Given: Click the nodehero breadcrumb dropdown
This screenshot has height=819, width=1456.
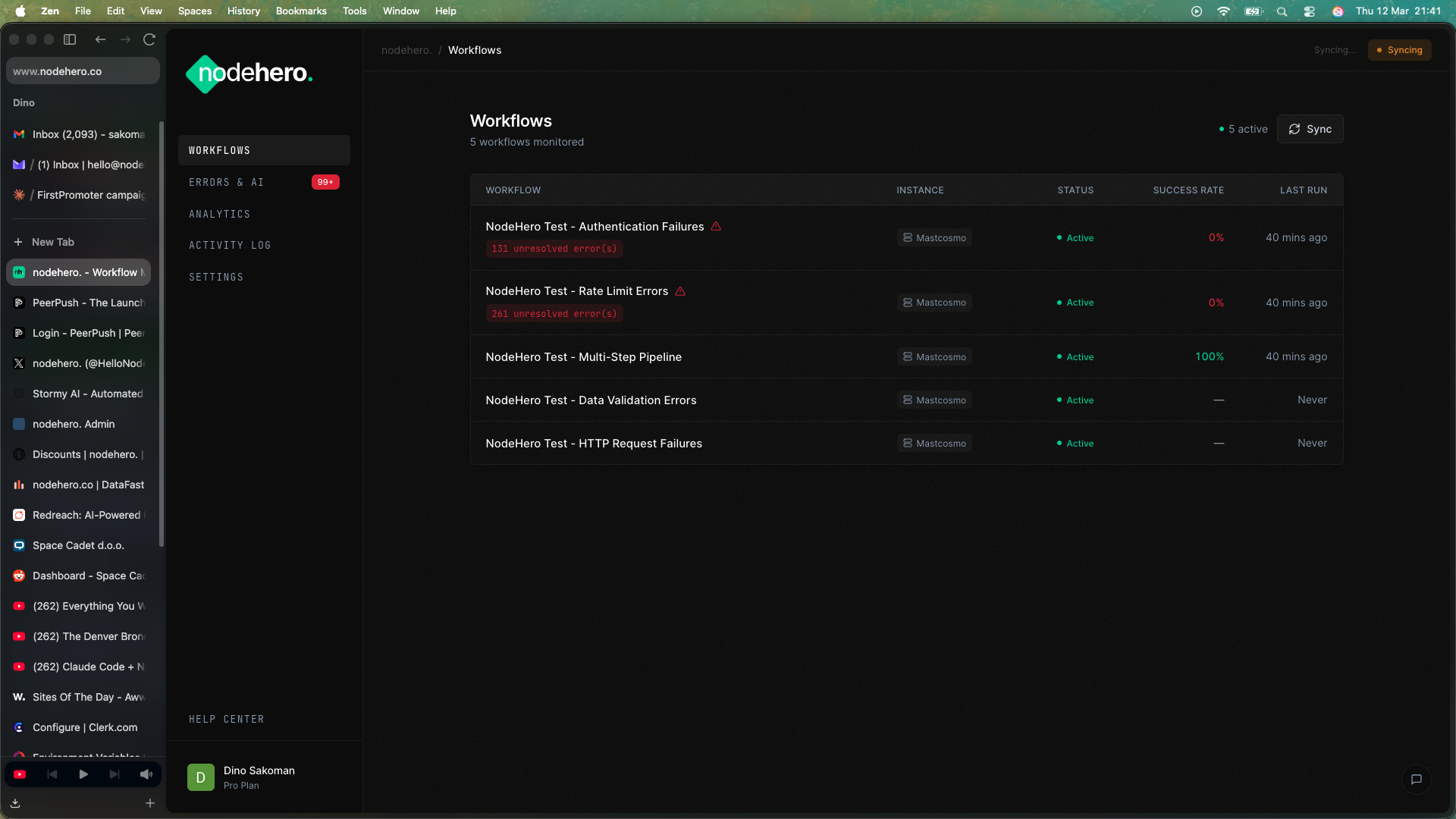Looking at the screenshot, I should click(x=407, y=50).
